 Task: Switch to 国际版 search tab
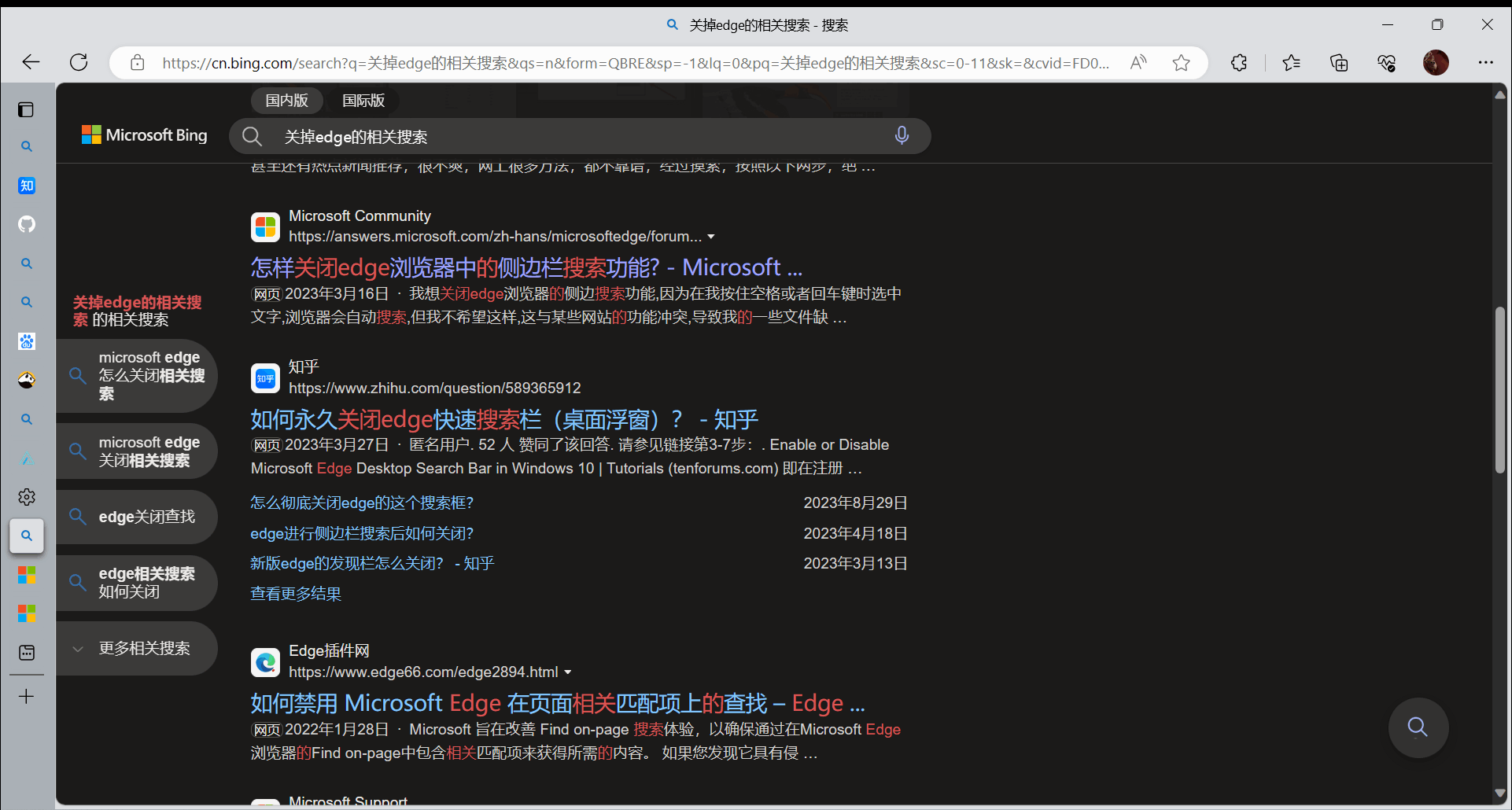(x=363, y=101)
